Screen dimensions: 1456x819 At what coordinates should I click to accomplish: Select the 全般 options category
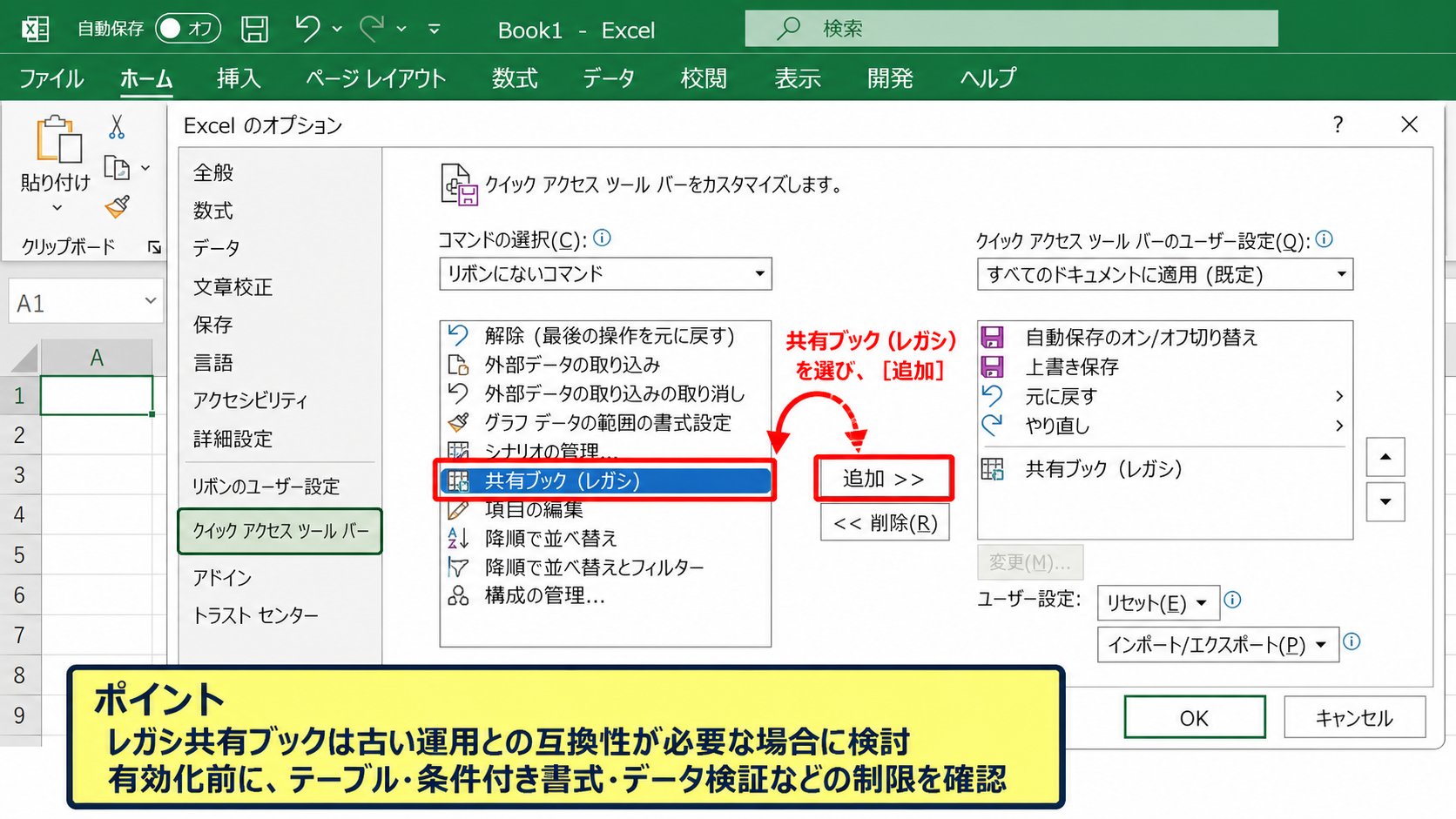pos(213,172)
